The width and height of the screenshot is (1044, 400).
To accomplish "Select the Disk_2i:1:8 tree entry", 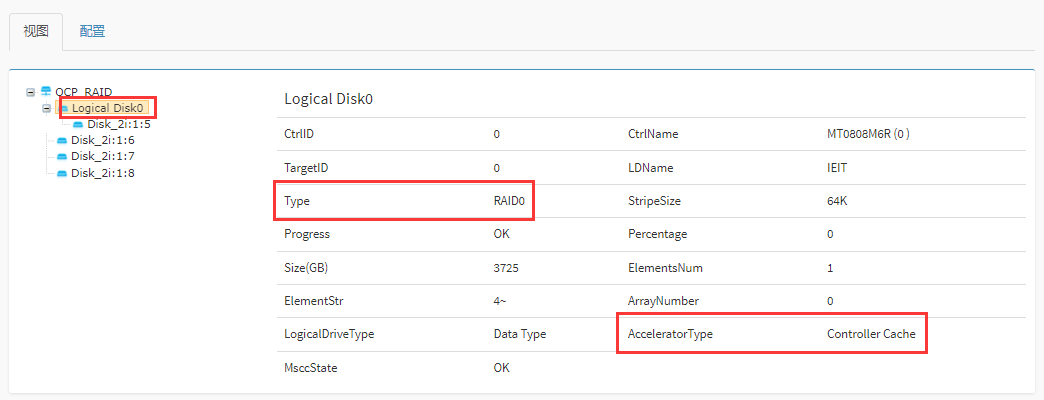I will coord(103,173).
